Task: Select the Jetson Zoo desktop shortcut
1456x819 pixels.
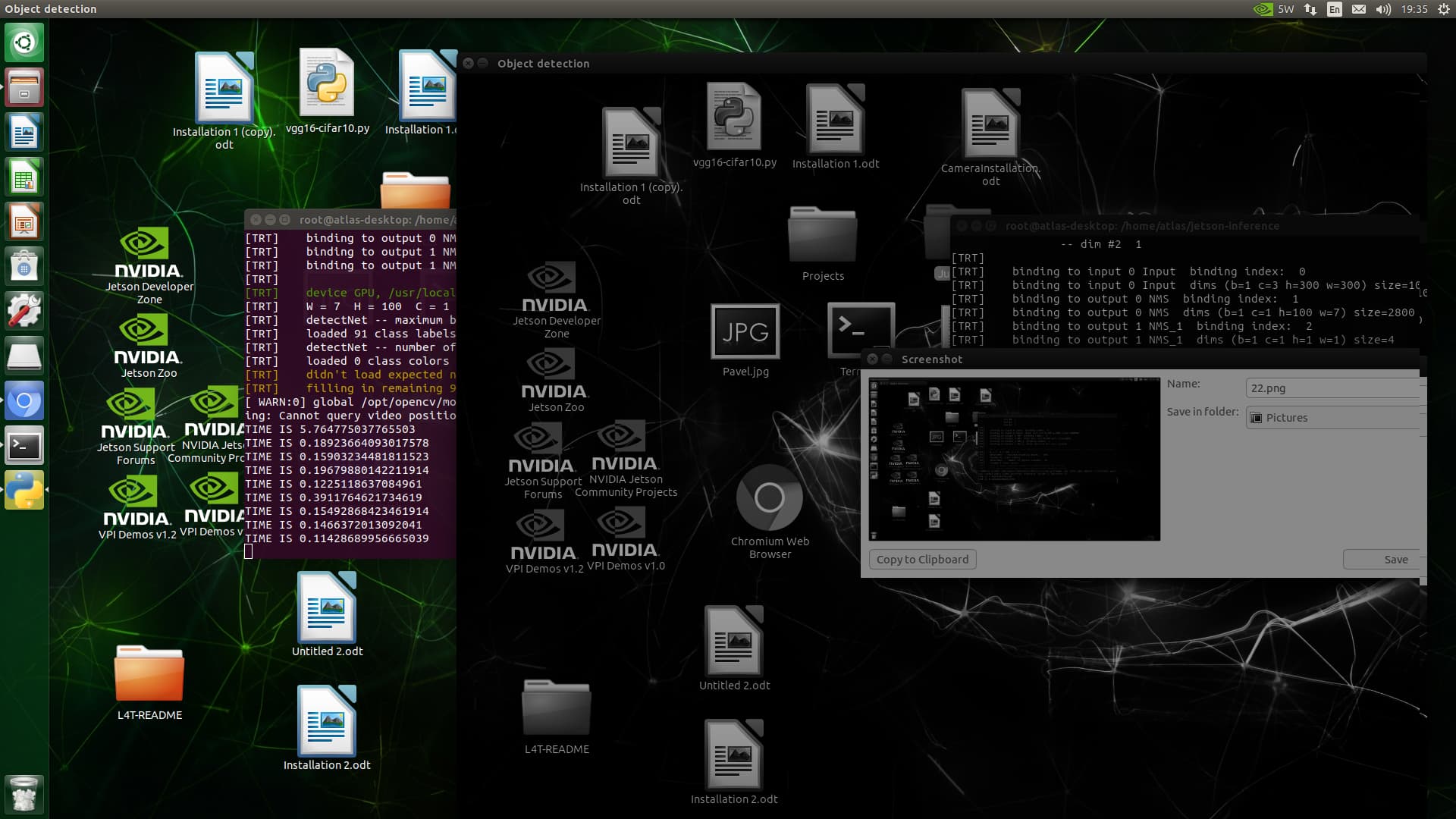Action: point(149,346)
